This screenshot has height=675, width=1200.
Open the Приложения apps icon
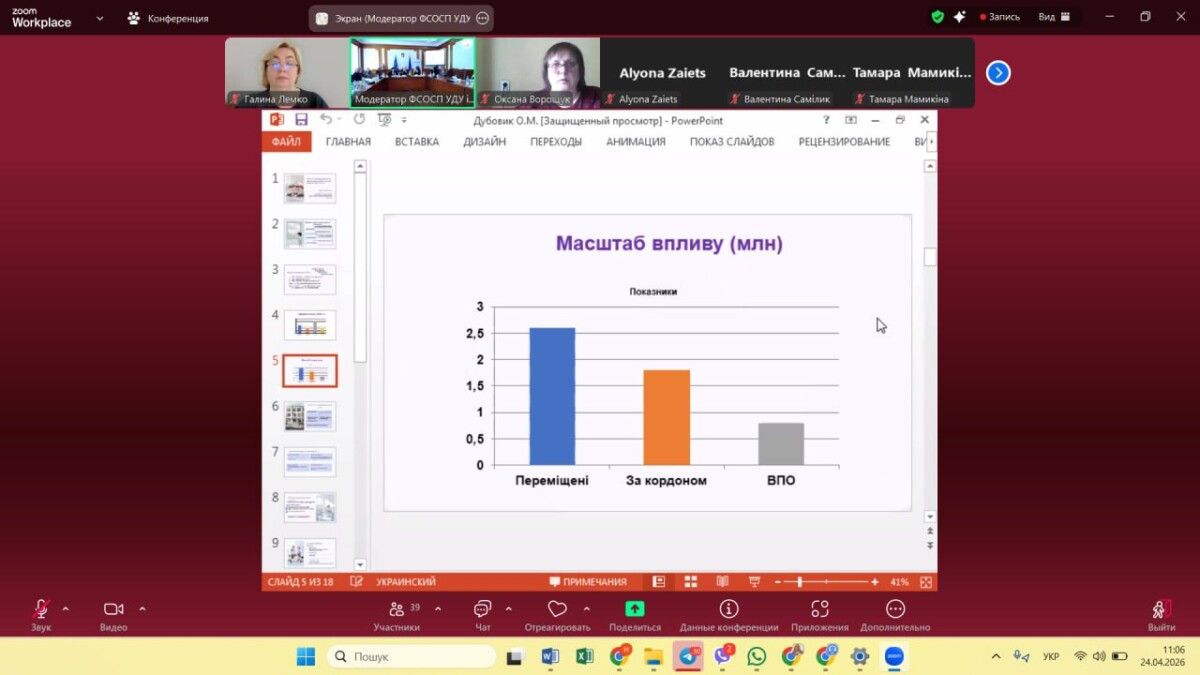coord(820,609)
